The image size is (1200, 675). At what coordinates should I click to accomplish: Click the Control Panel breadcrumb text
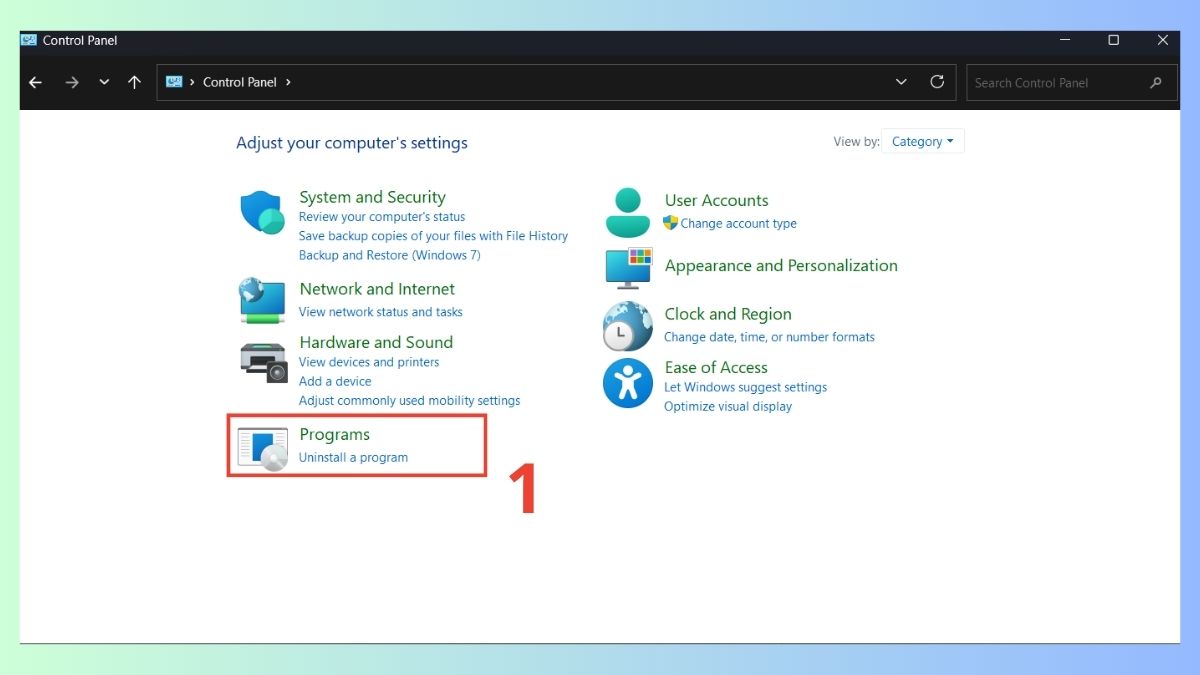coord(240,82)
